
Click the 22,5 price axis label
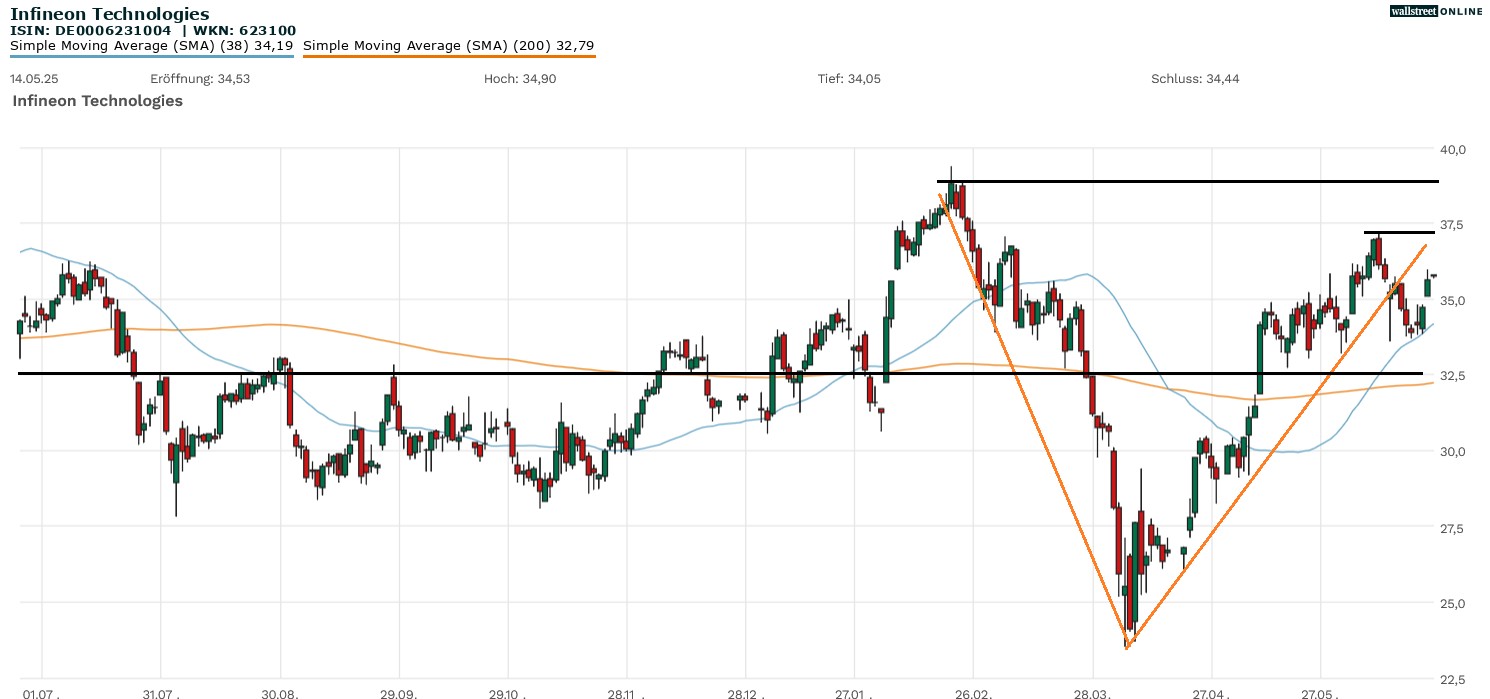tap(1452, 679)
